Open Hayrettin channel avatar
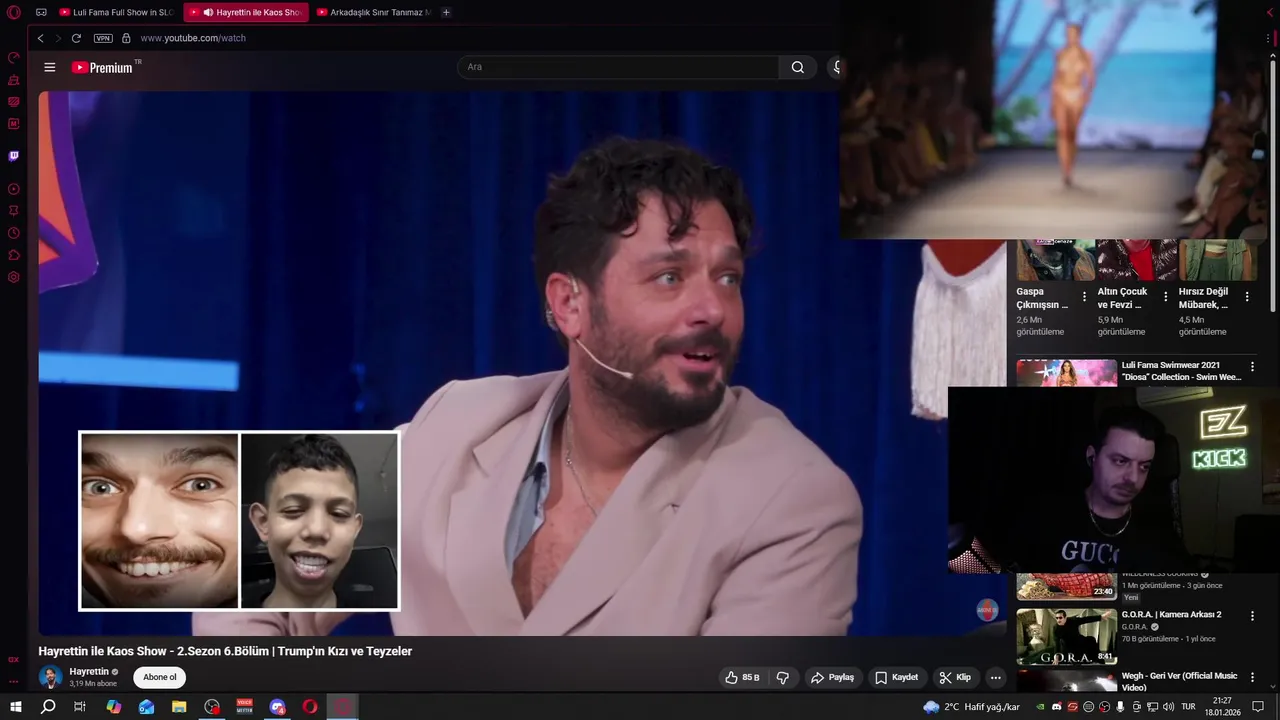This screenshot has height=720, width=1280. [x=50, y=677]
